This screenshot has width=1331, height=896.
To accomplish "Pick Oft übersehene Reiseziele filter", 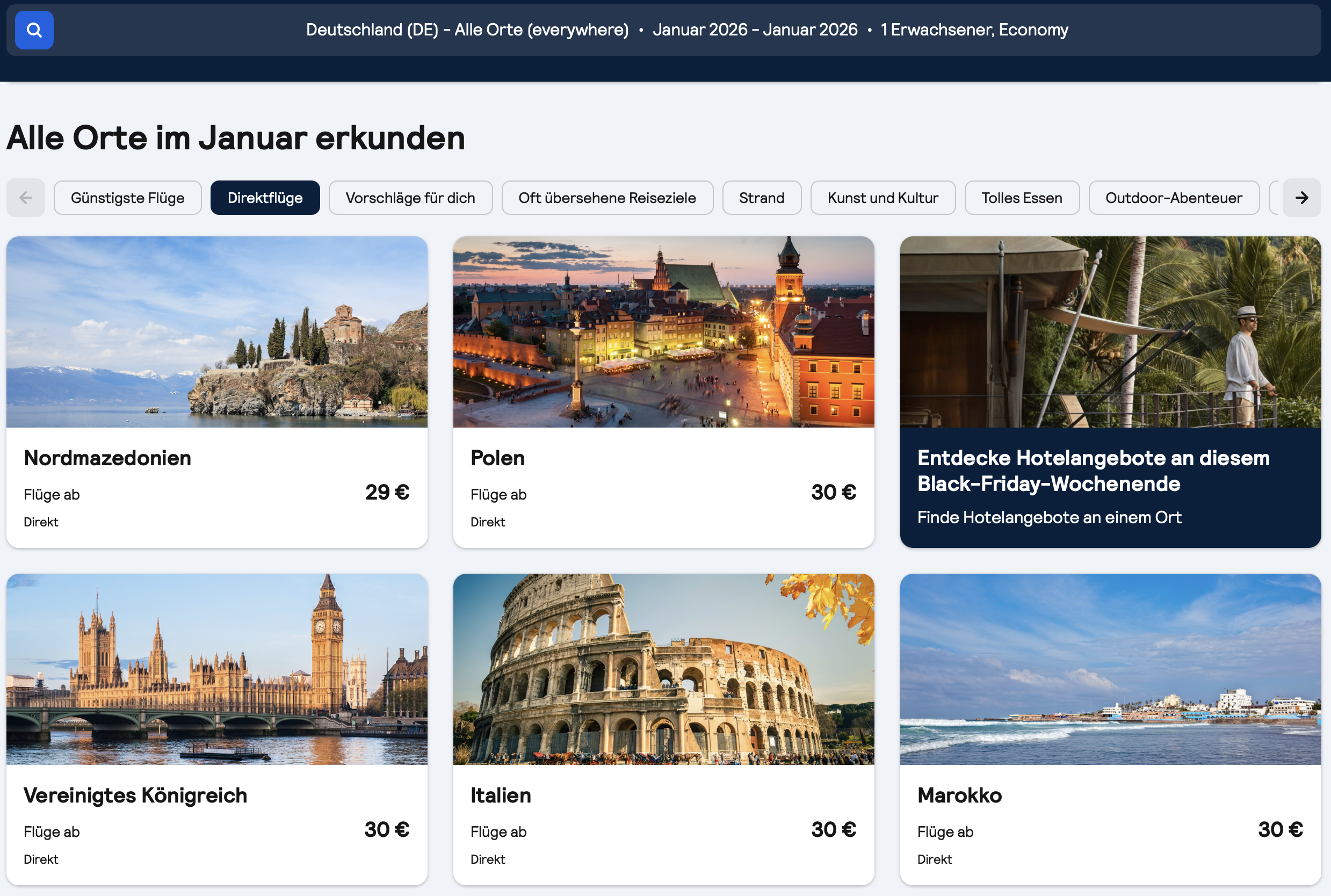I will tap(606, 198).
